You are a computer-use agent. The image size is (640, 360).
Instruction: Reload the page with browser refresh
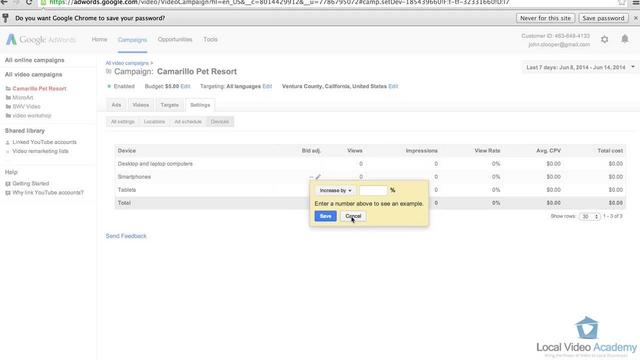29,2
